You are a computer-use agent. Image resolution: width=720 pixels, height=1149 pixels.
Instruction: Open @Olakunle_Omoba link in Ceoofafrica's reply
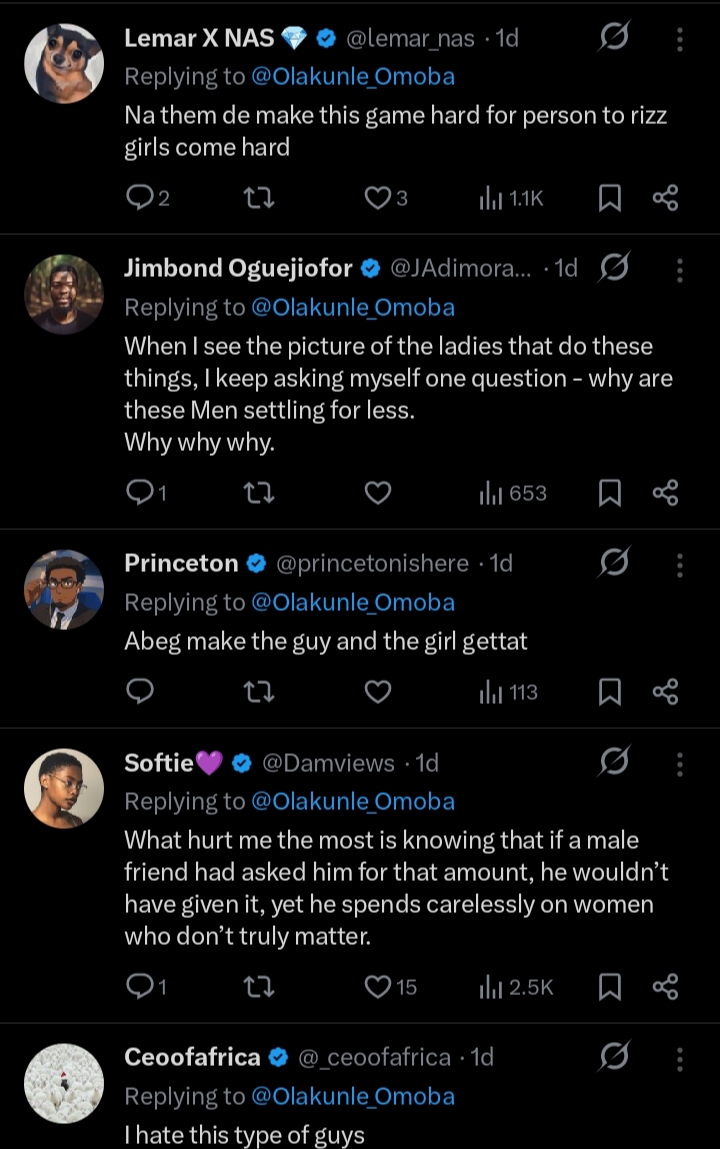352,1097
